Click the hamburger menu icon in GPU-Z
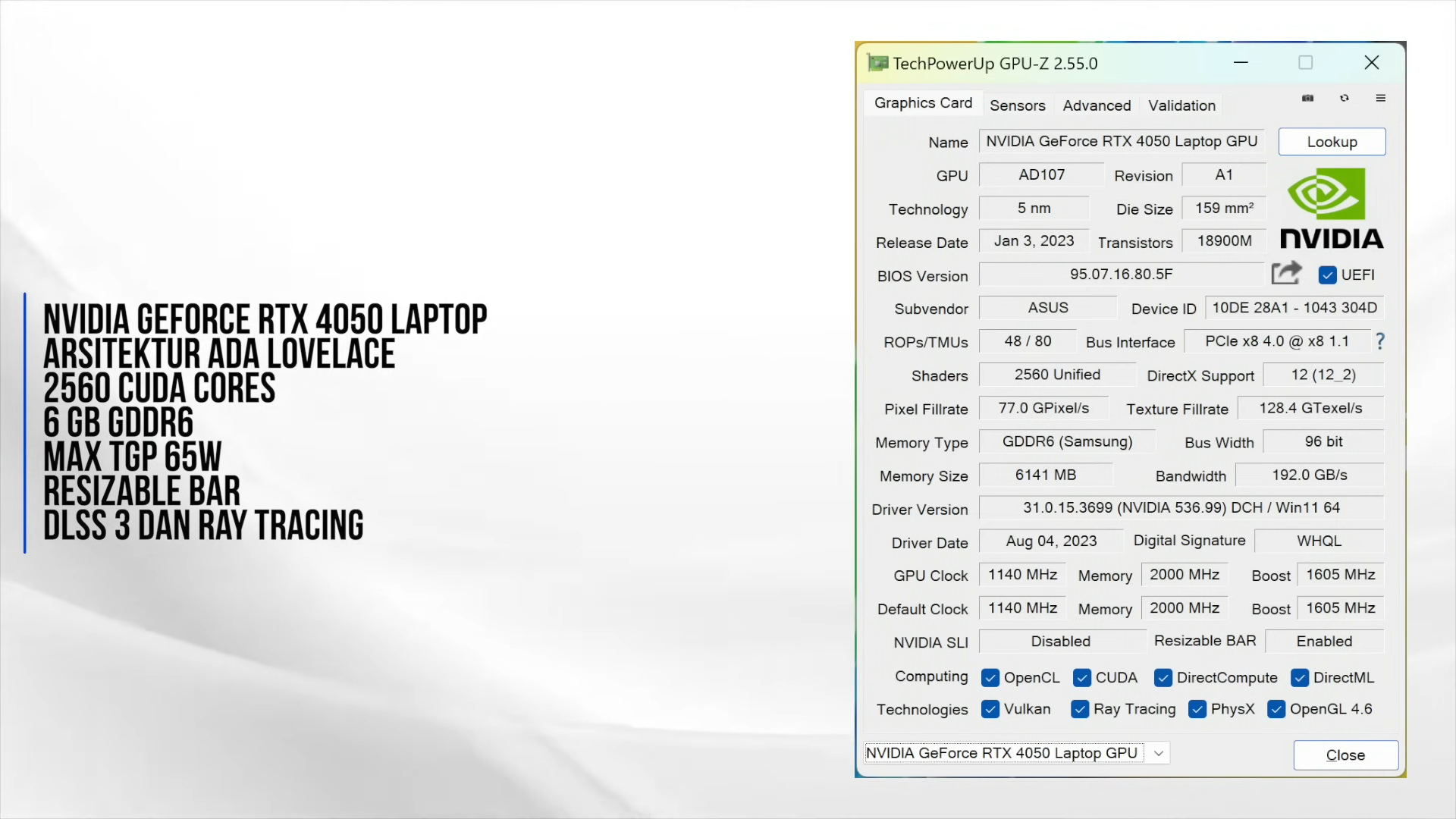The image size is (1456, 819). [1381, 98]
